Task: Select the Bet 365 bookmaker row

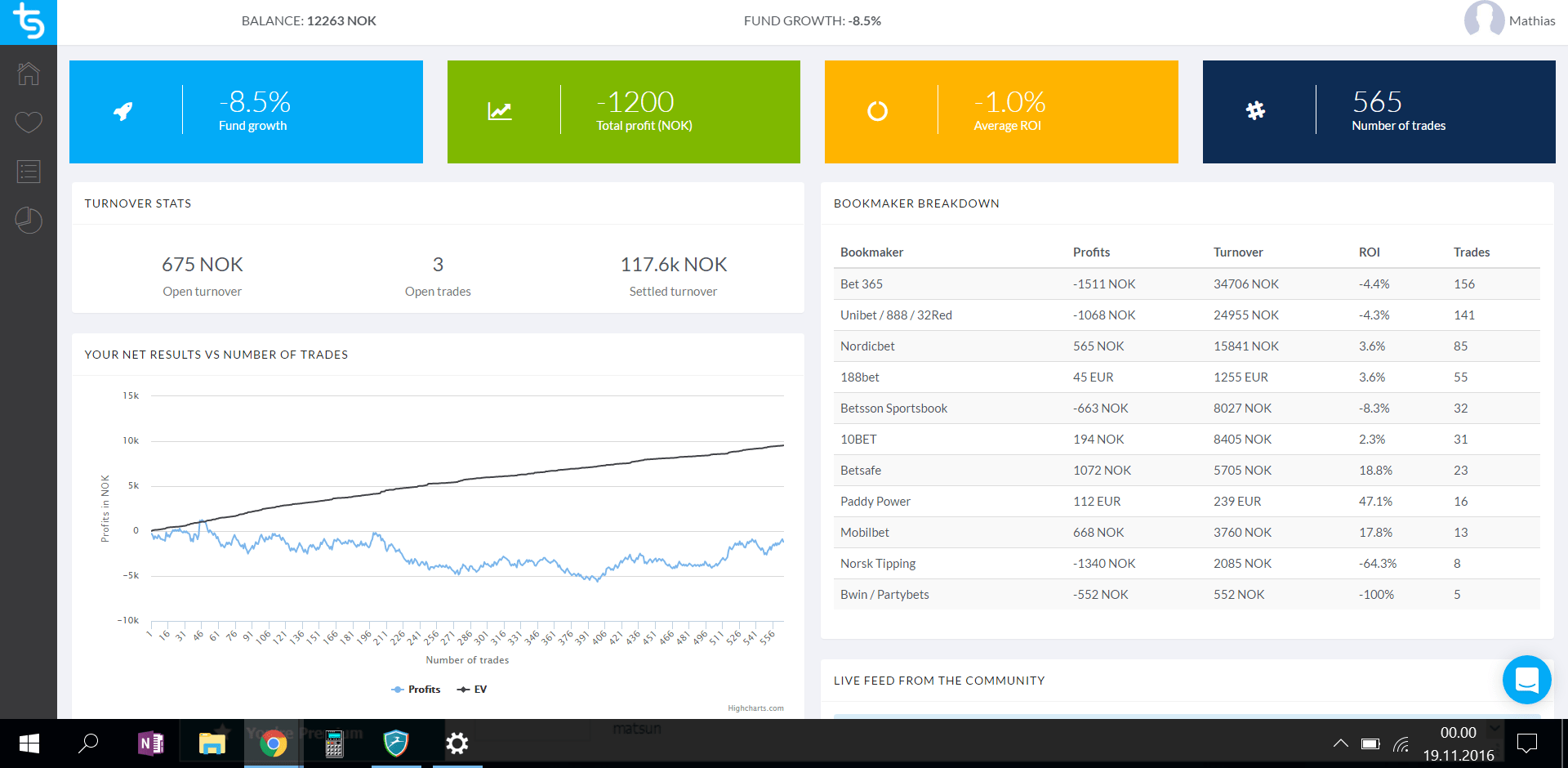Action: click(x=862, y=284)
